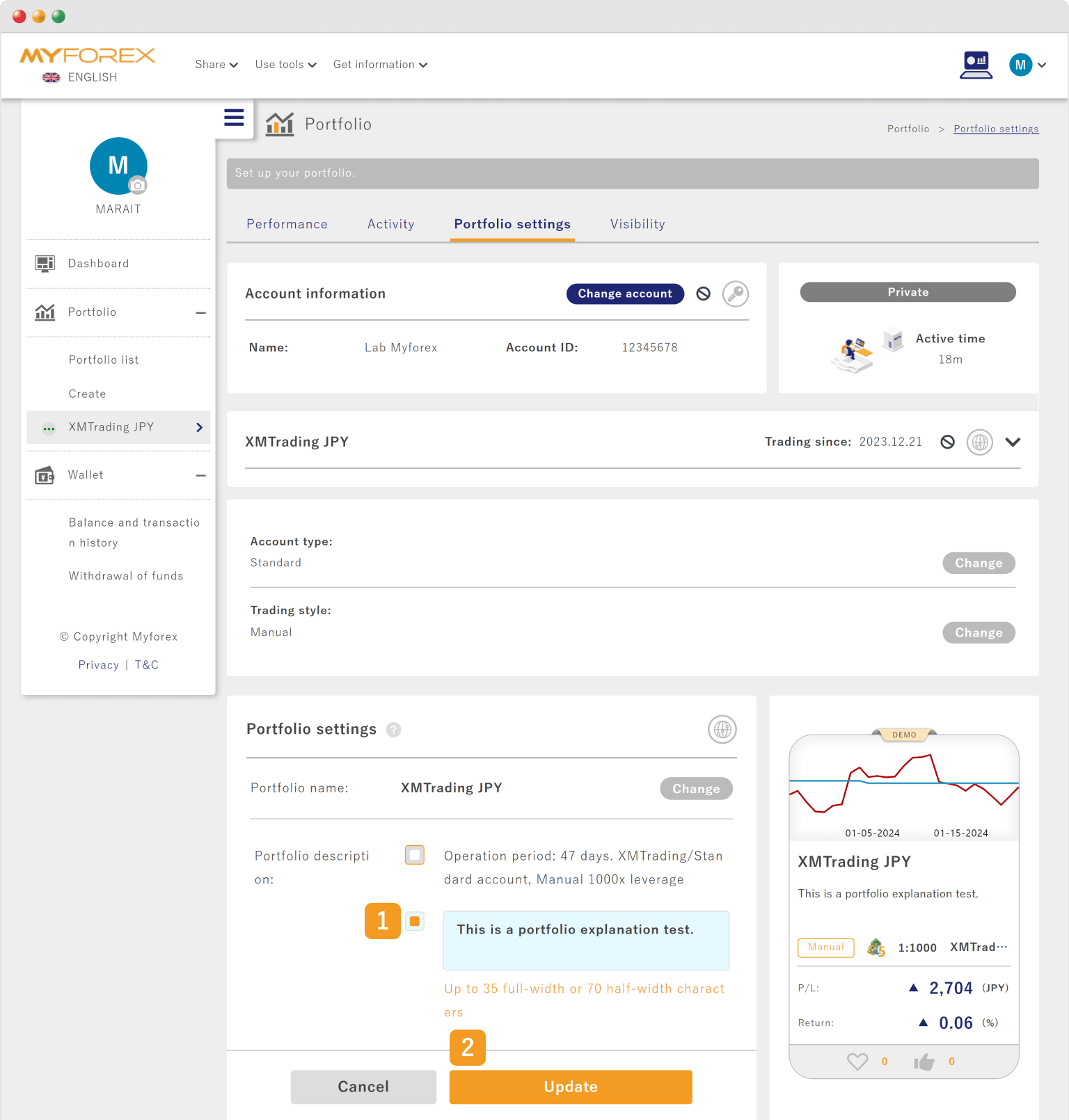The width and height of the screenshot is (1069, 1120).
Task: Click the key icon in Account information
Action: tap(735, 294)
